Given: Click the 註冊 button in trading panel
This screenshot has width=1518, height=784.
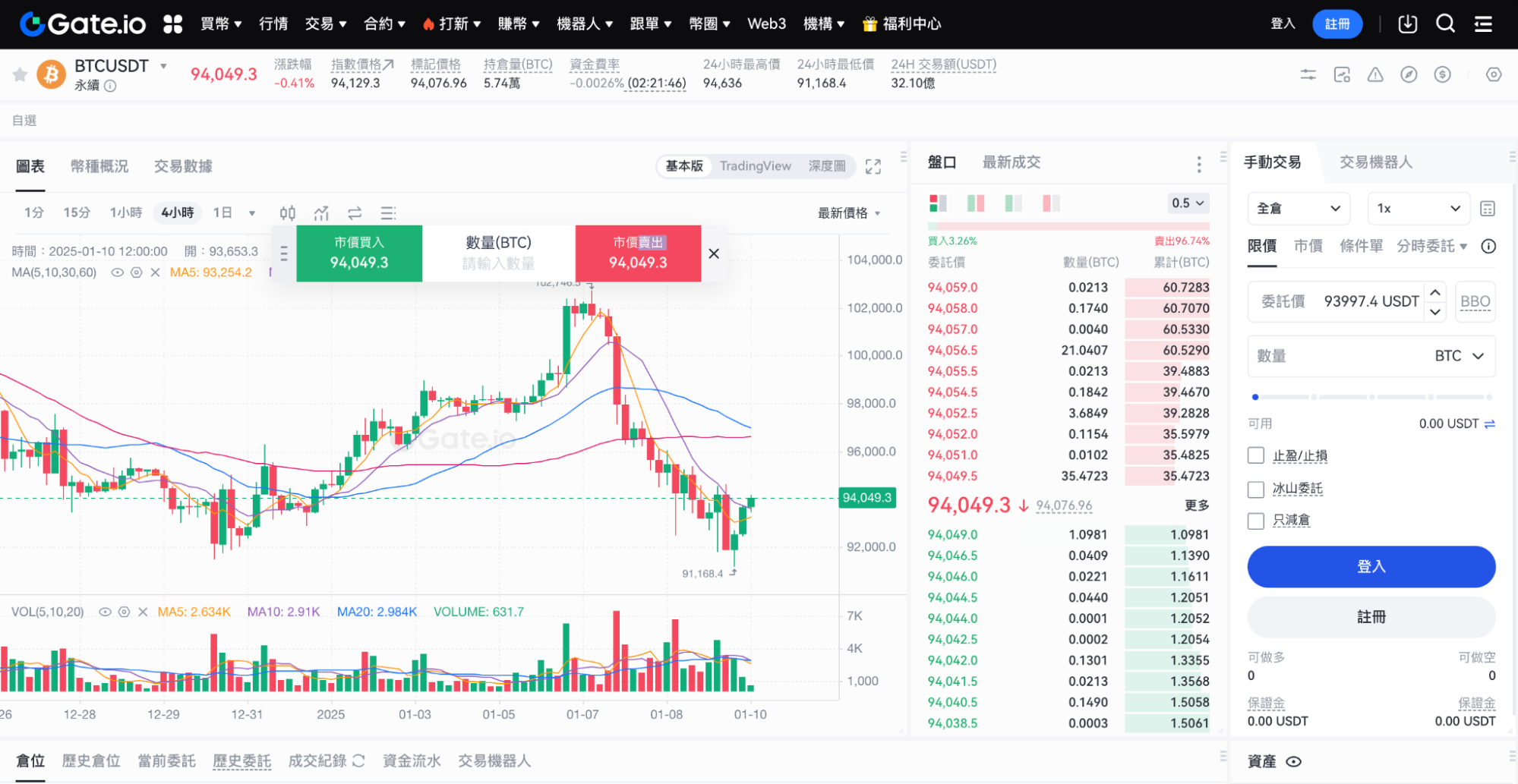Looking at the screenshot, I should (x=1371, y=617).
